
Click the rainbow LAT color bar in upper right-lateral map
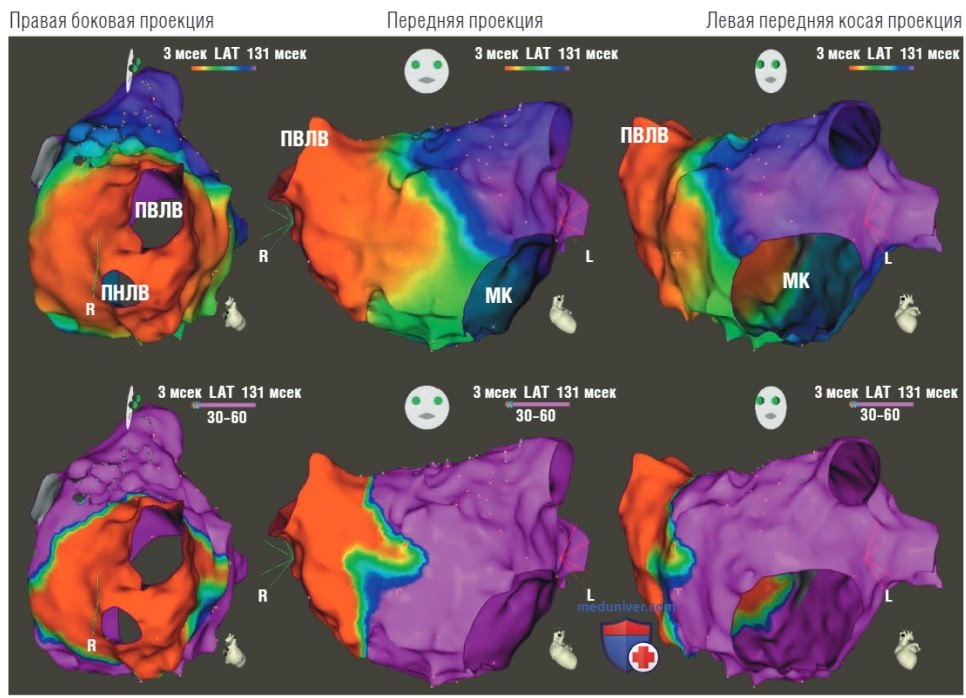(223, 68)
